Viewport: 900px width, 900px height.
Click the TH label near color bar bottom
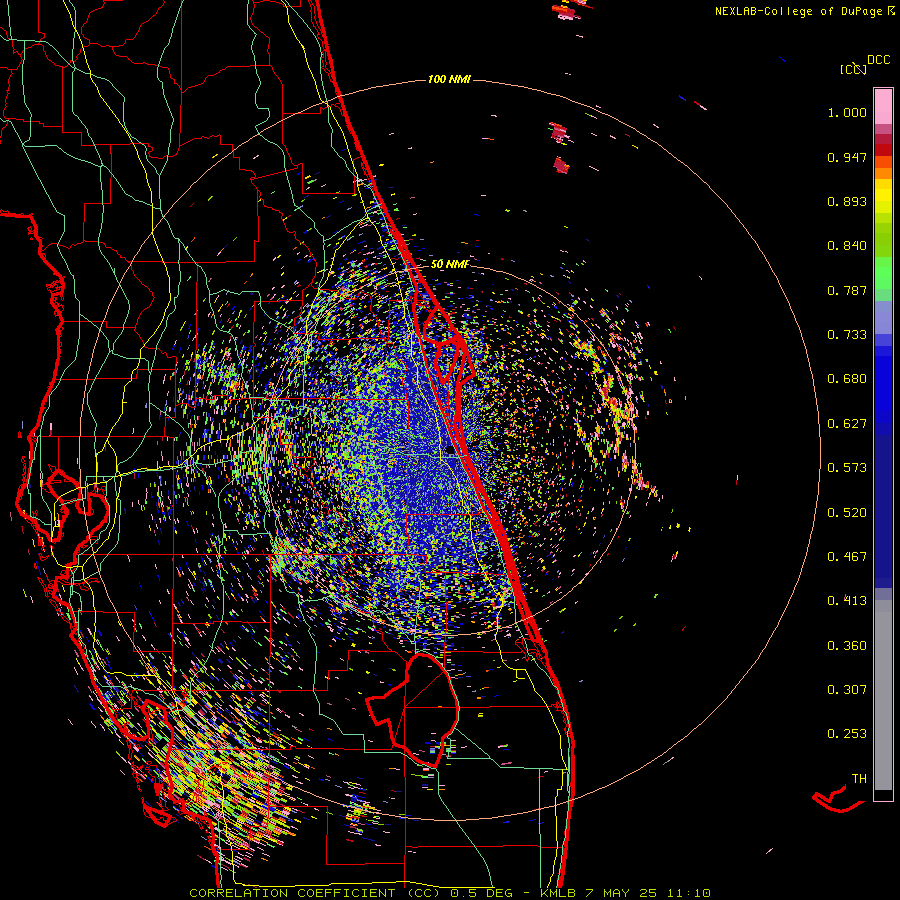tap(859, 779)
